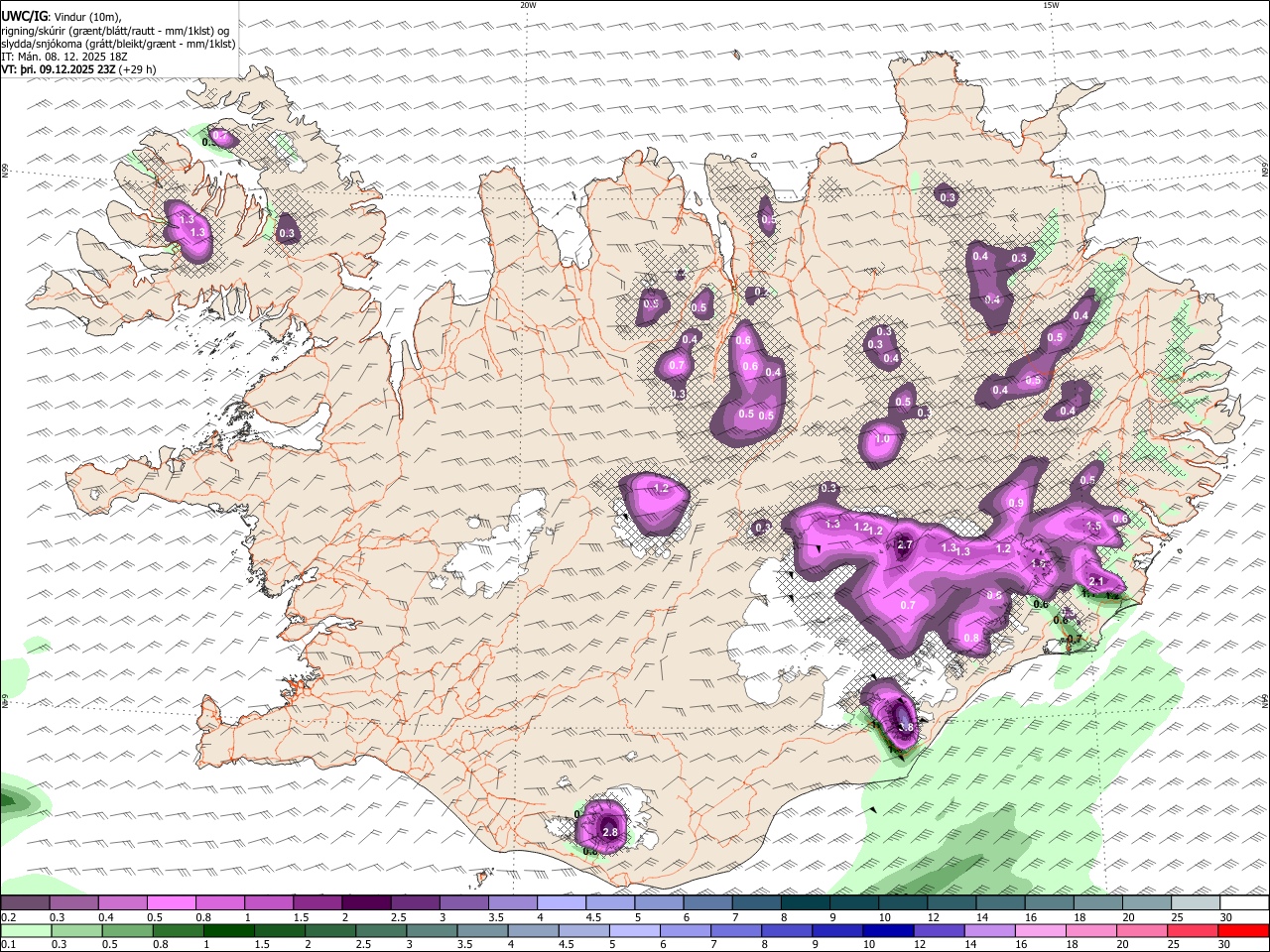Viewport: 1270px width, 952px height.
Task: Pick the 12 swatch in upper legend row
Action: pos(952,902)
